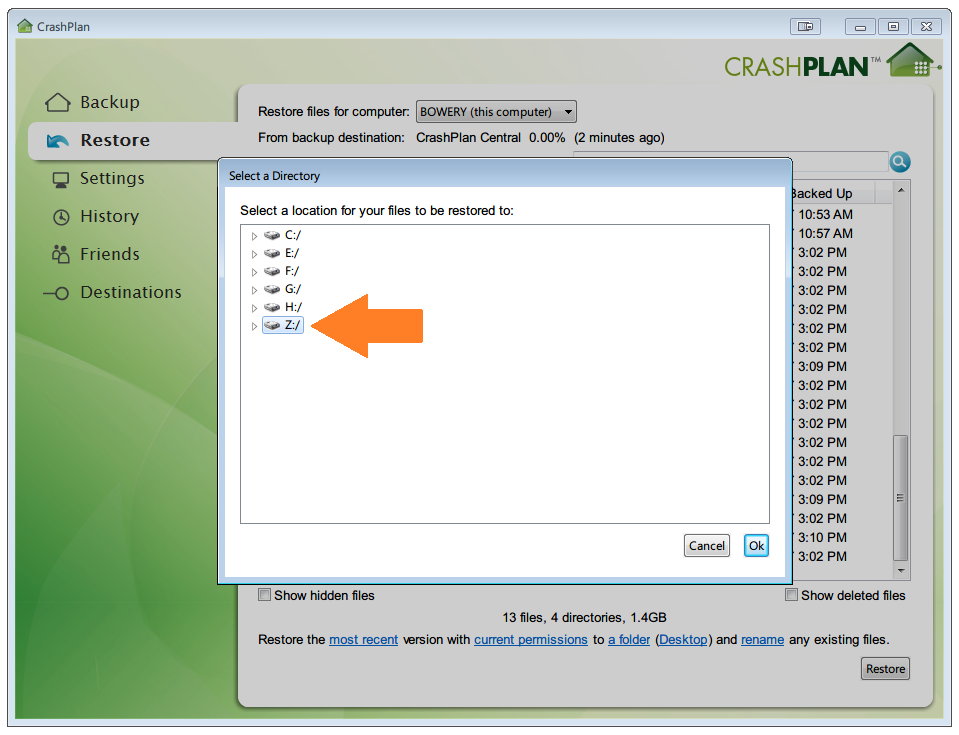Confirm directory with the Ok button
The image size is (959, 735).
pos(757,546)
